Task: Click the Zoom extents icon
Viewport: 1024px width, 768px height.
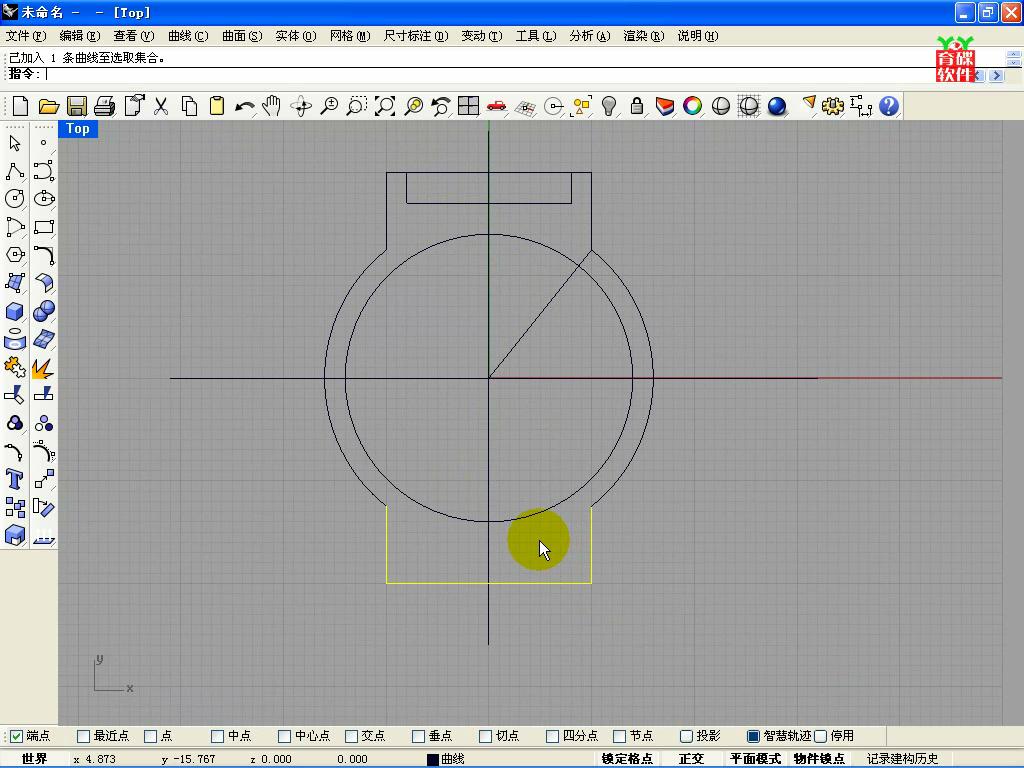Action: 385,106
